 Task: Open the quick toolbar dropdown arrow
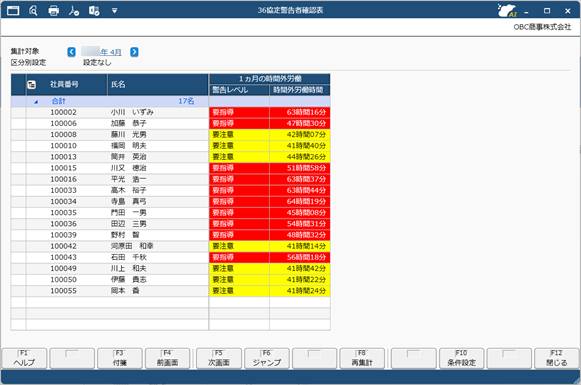114,11
